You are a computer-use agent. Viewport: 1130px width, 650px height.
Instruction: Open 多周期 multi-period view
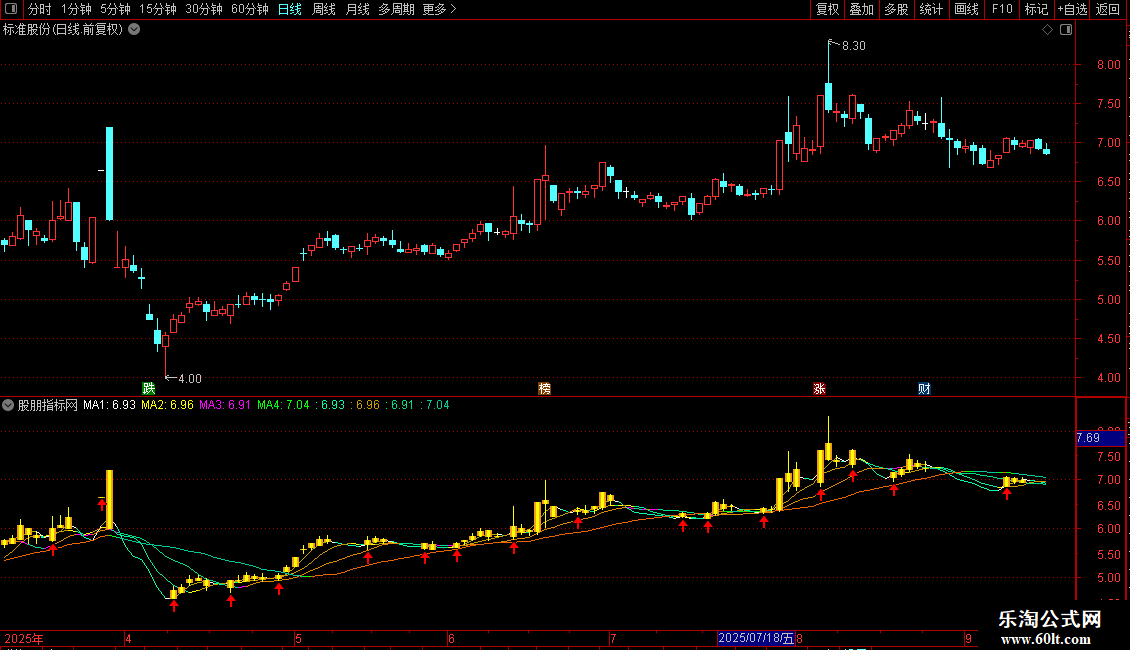[x=396, y=9]
